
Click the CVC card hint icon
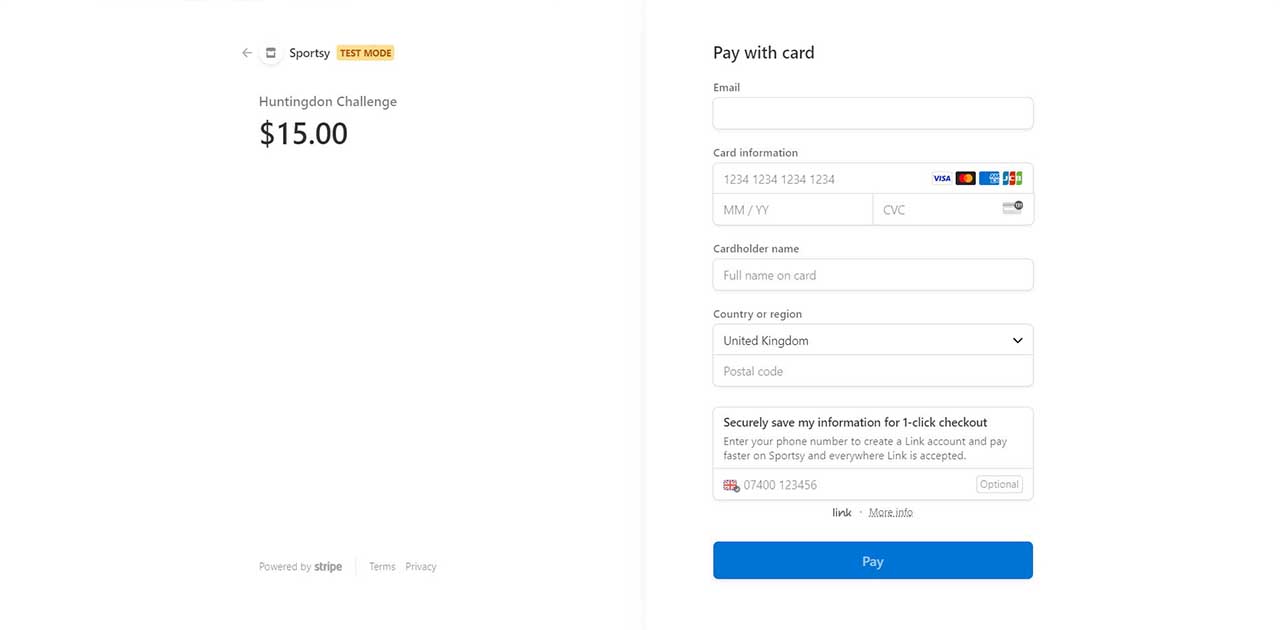click(1012, 208)
